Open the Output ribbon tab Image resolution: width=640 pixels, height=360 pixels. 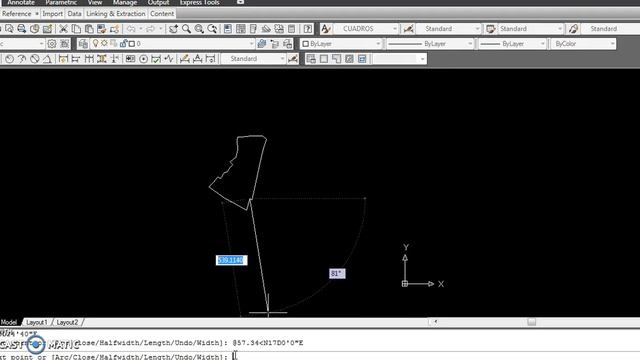[158, 2]
